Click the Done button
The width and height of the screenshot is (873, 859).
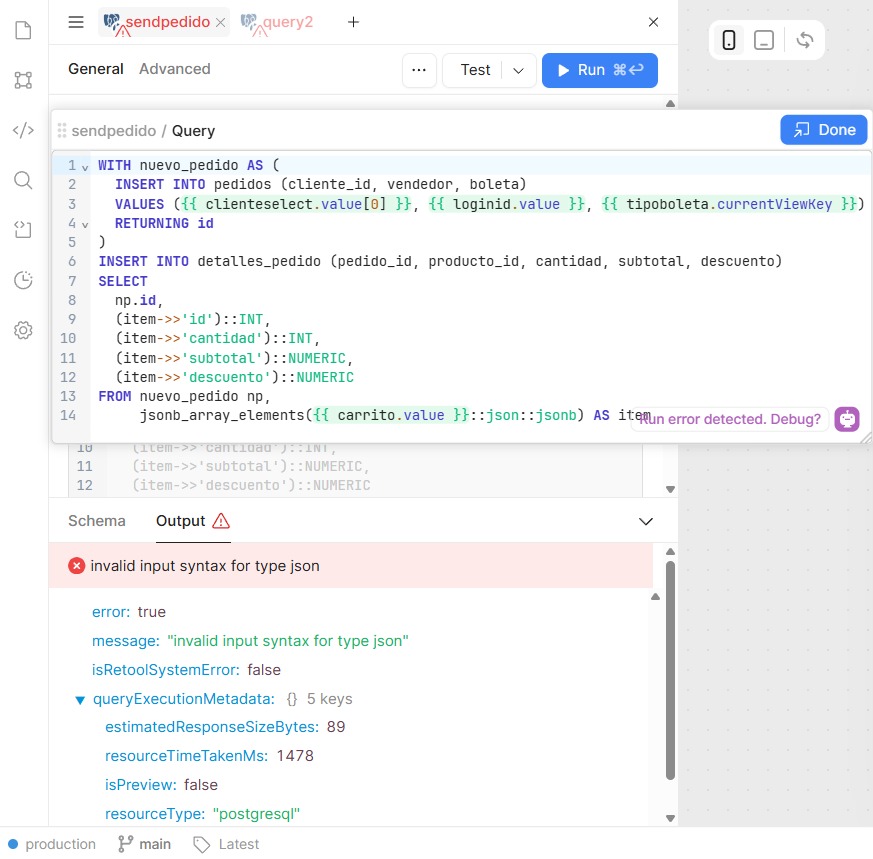(x=824, y=130)
